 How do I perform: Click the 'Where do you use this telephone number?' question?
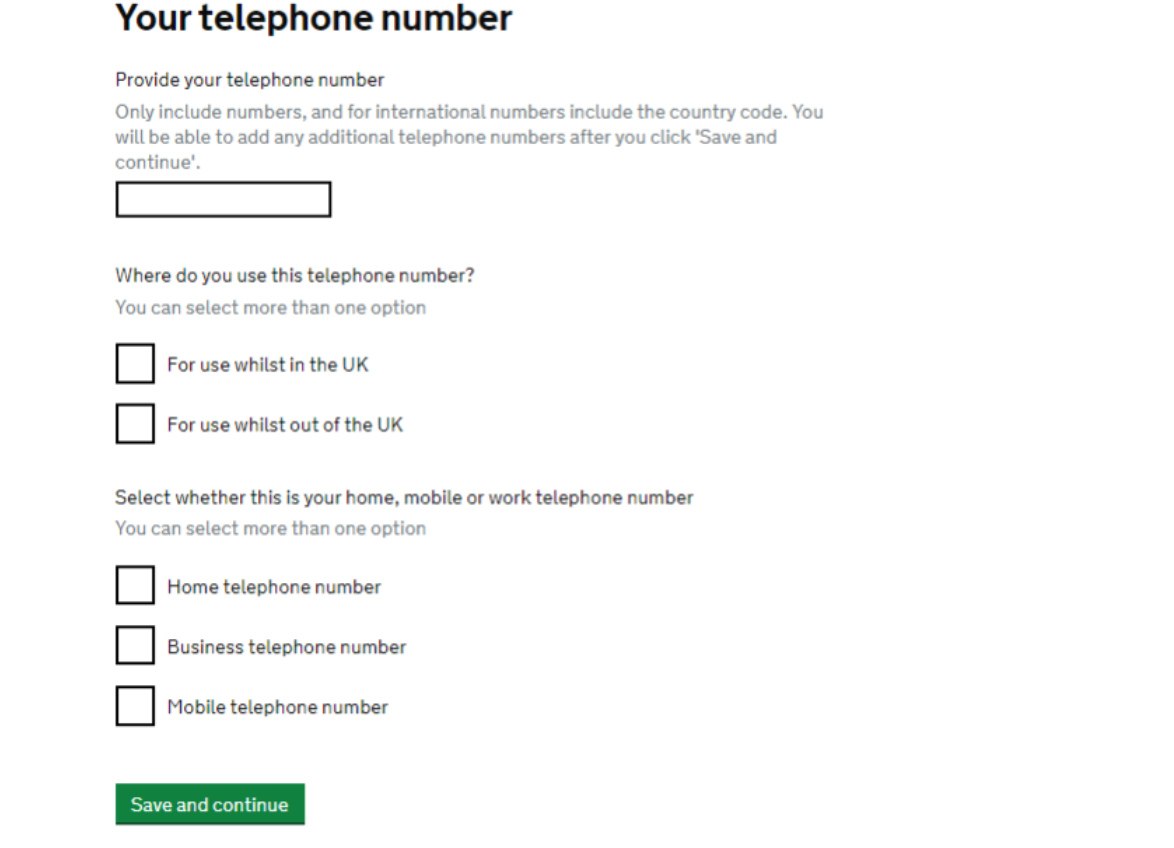(x=294, y=276)
